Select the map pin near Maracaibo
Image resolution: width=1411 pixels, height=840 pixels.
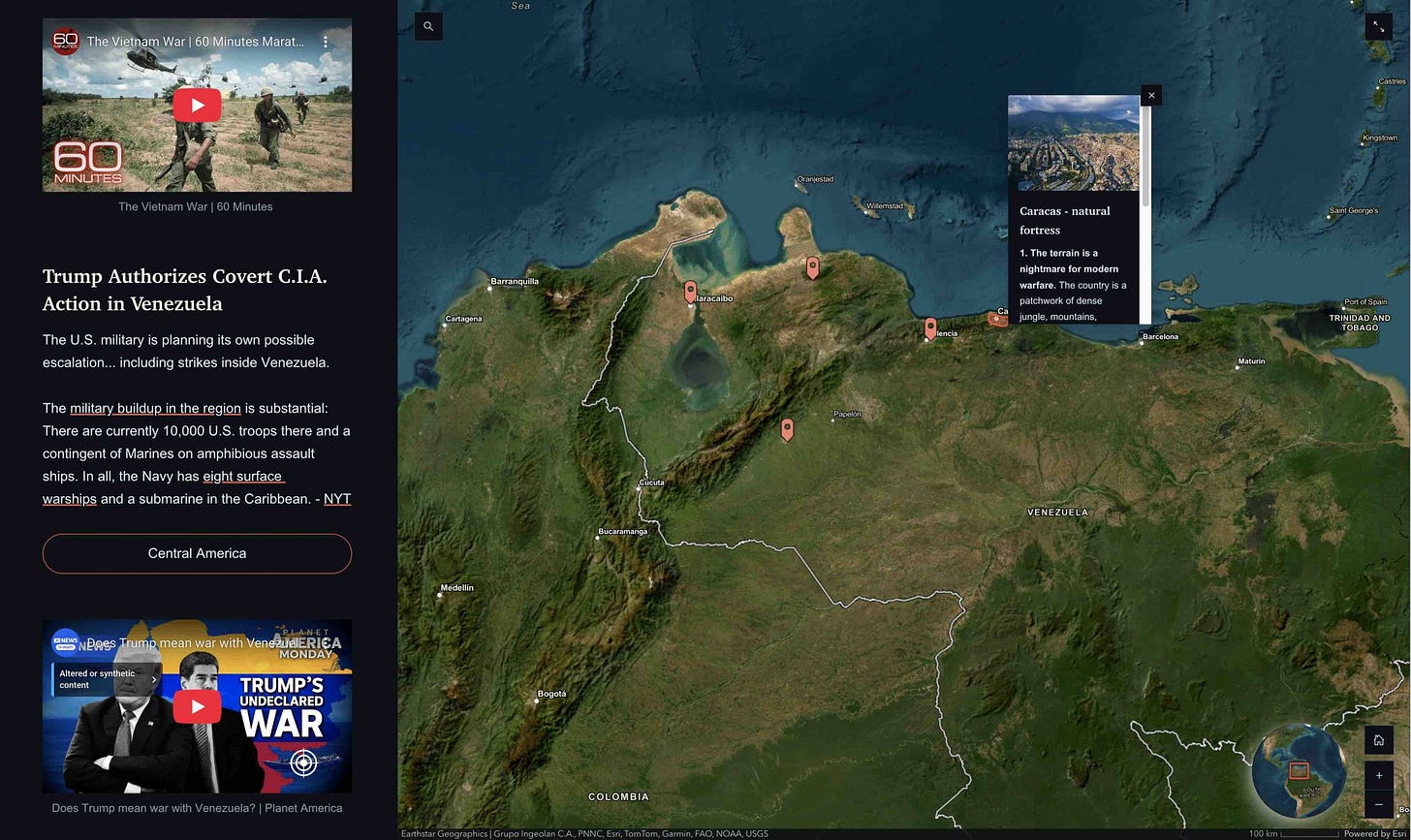click(690, 292)
